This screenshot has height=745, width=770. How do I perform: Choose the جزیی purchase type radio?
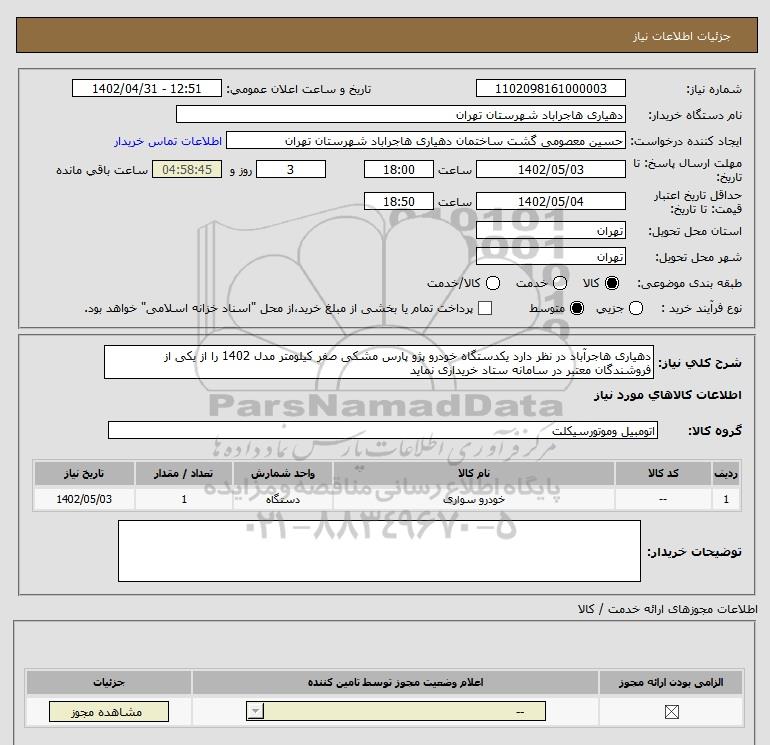[636, 308]
